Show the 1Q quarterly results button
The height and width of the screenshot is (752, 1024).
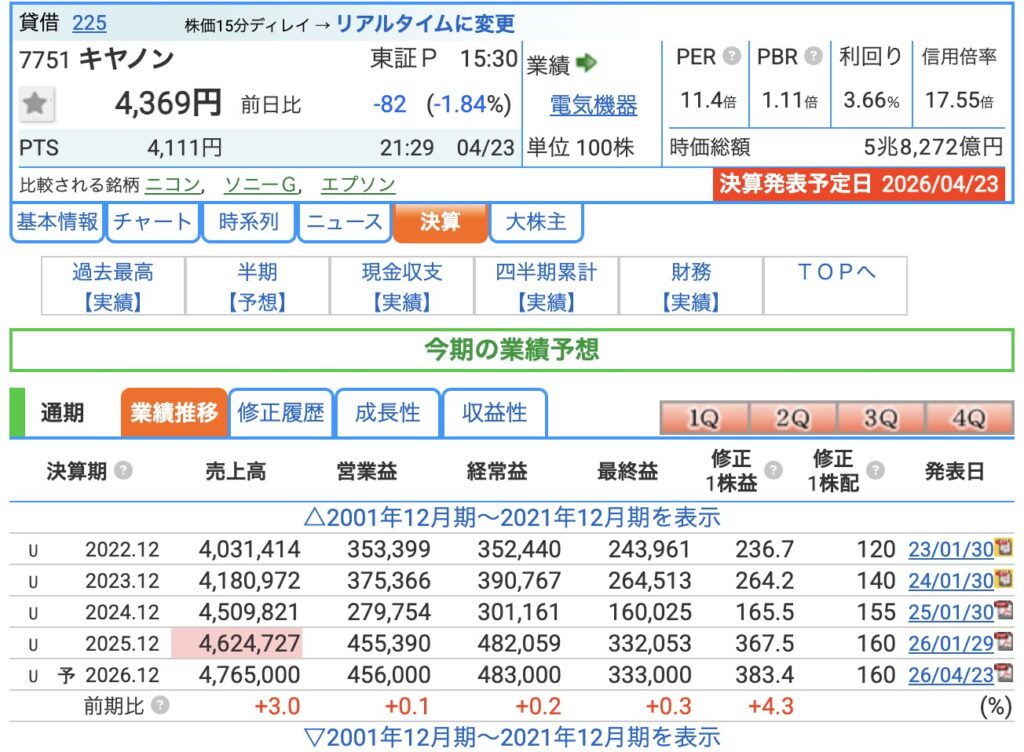point(704,419)
